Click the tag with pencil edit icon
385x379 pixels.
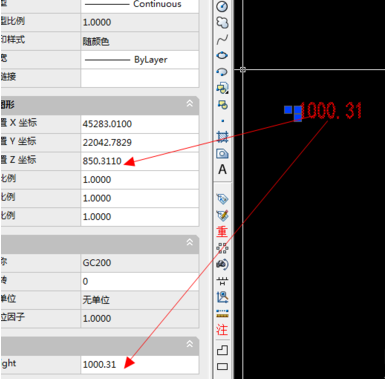pyautogui.click(x=222, y=215)
